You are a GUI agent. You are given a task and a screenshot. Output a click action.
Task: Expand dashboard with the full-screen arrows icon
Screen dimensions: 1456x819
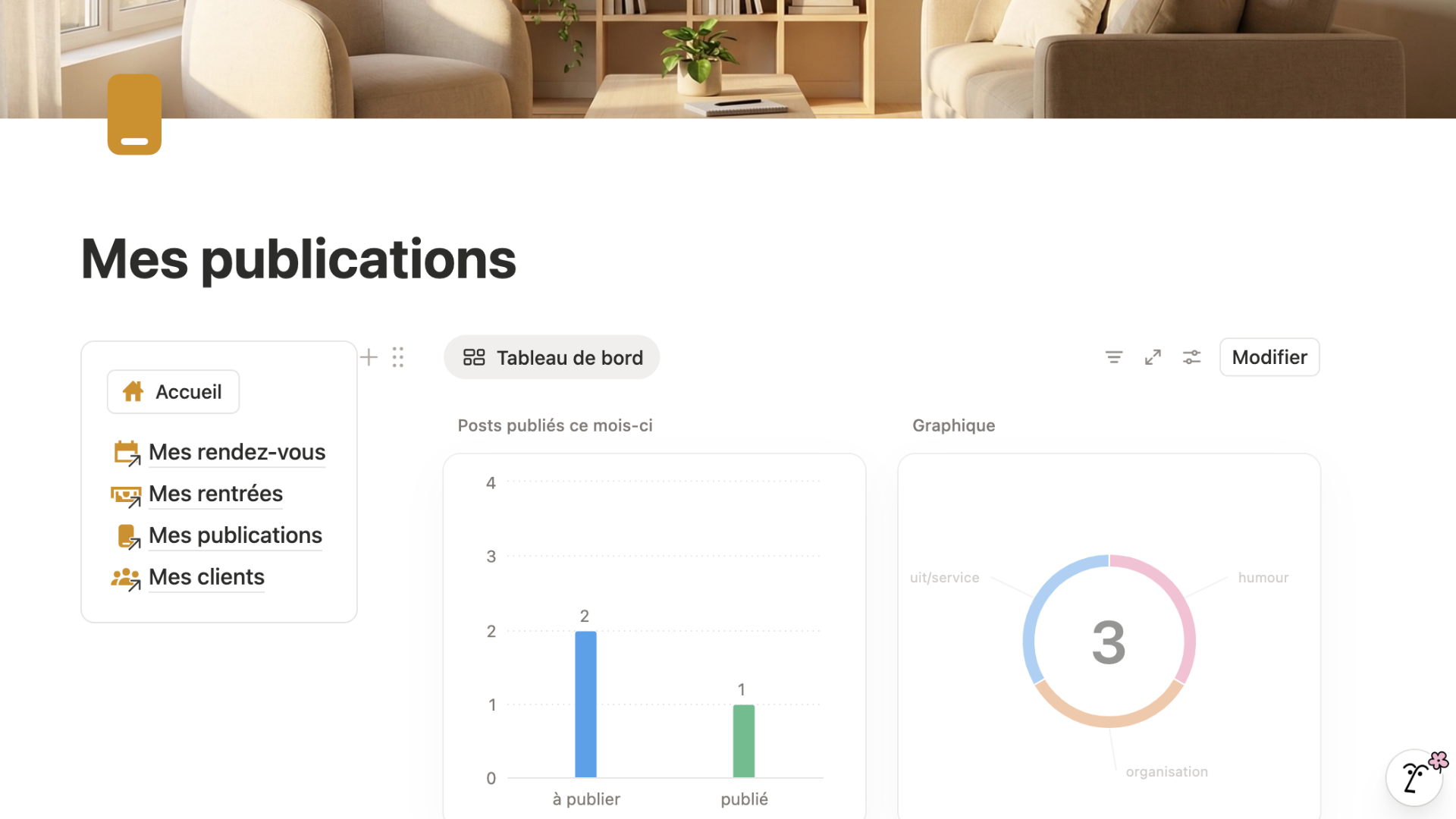pos(1153,357)
